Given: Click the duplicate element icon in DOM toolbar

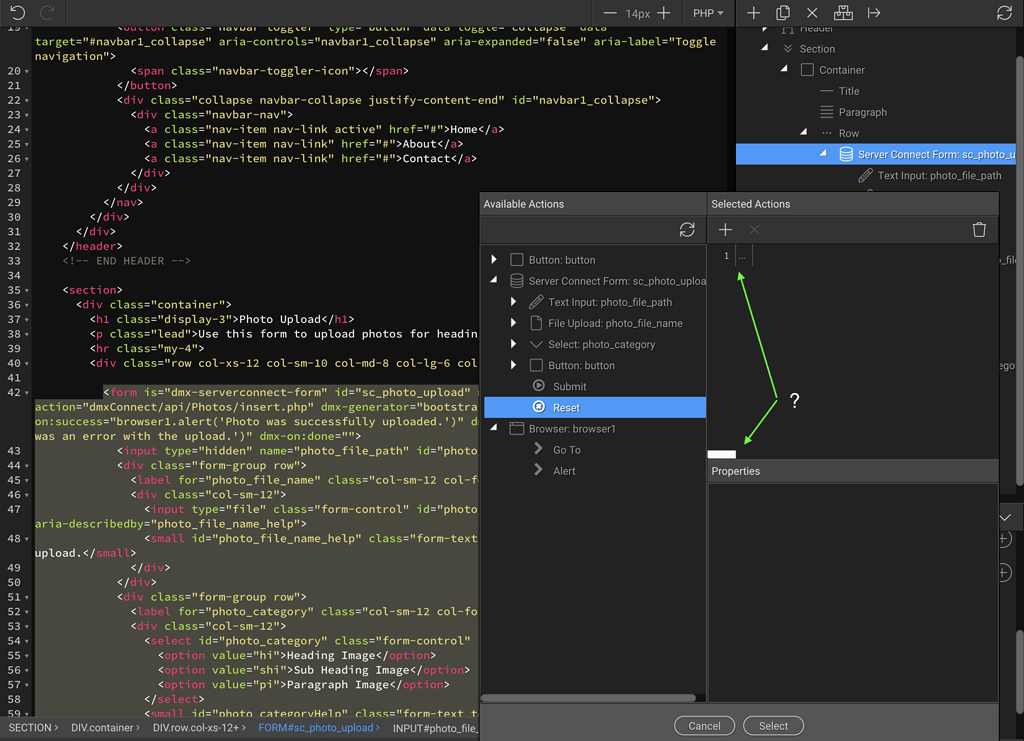Looking at the screenshot, I should (783, 13).
